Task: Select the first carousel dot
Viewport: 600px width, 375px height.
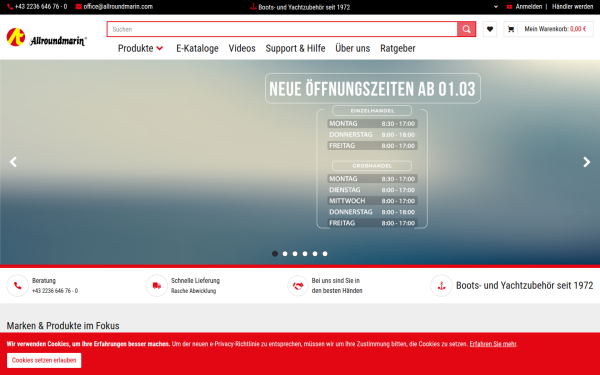Action: [275, 254]
